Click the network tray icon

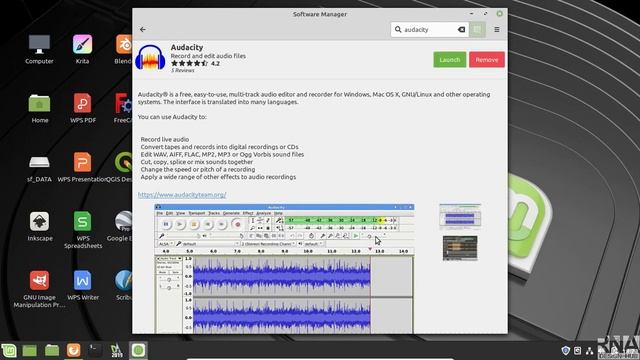coord(589,351)
